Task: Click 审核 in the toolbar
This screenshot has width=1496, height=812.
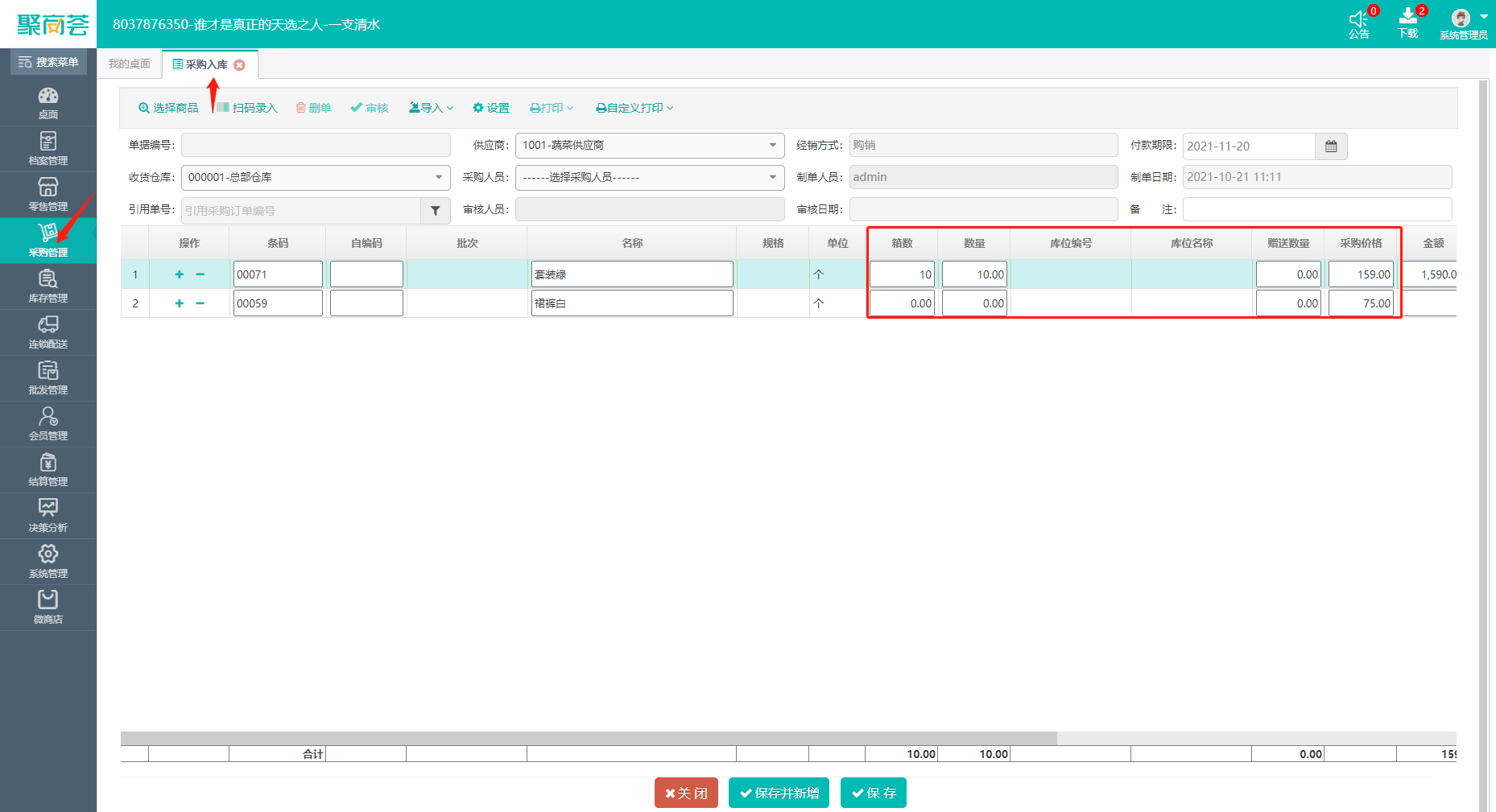Action: tap(370, 108)
